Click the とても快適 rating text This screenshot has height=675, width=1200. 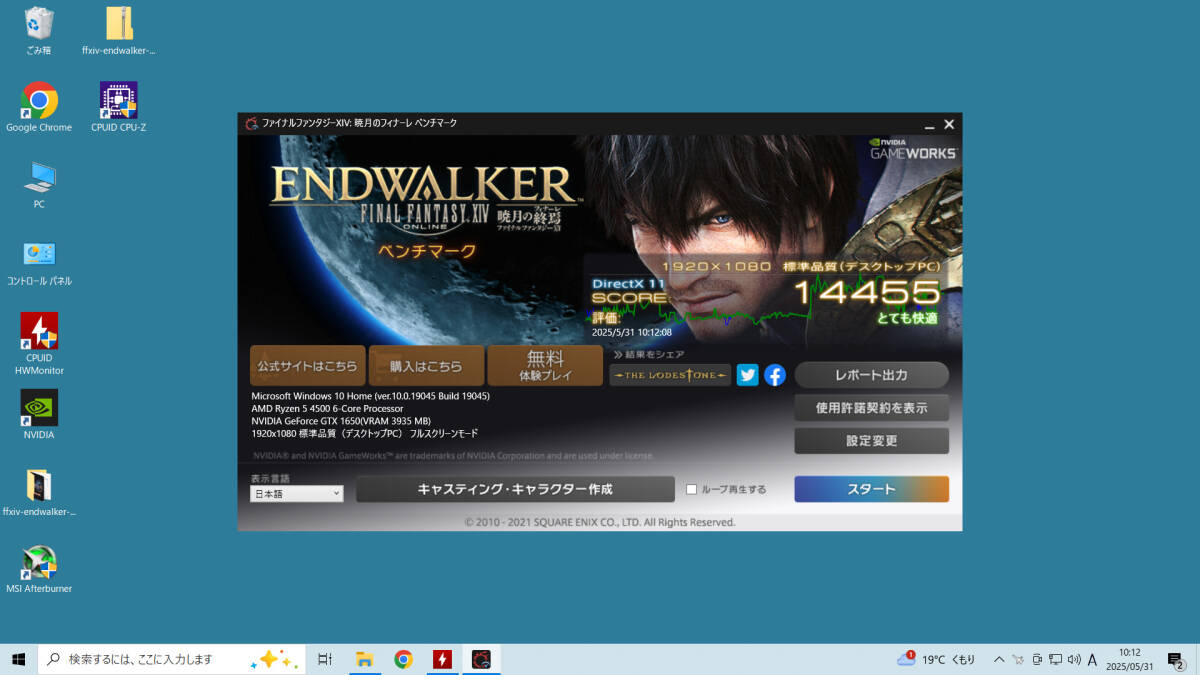908,318
